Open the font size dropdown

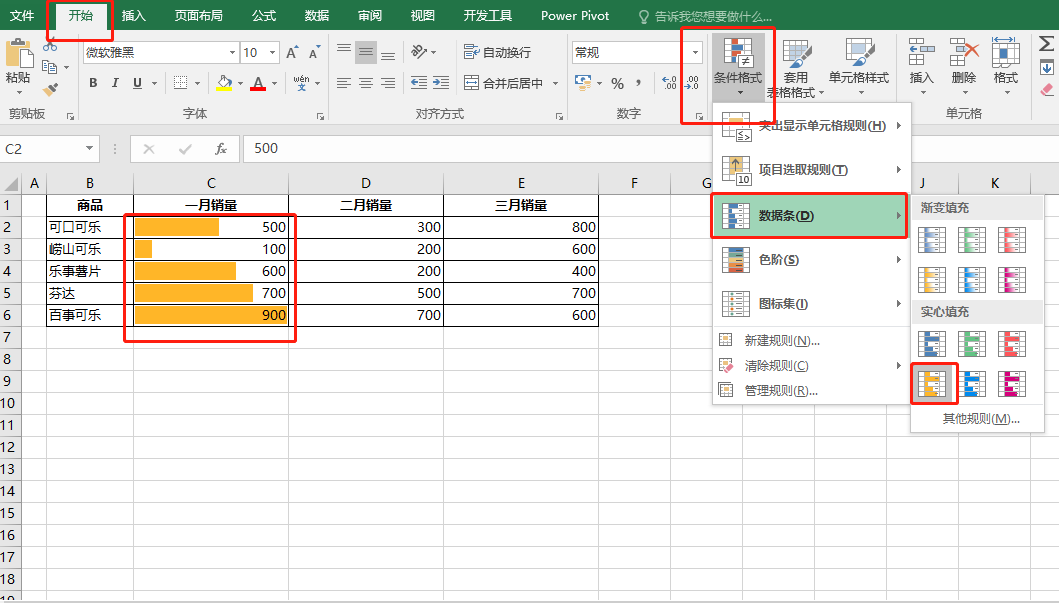pyautogui.click(x=272, y=53)
